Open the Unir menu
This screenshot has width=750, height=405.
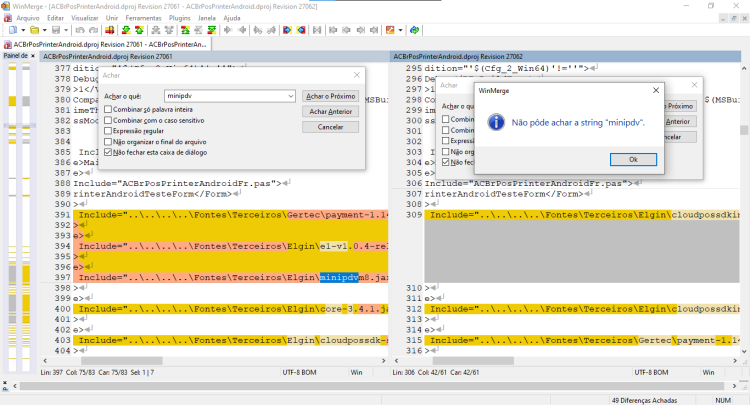(x=112, y=18)
